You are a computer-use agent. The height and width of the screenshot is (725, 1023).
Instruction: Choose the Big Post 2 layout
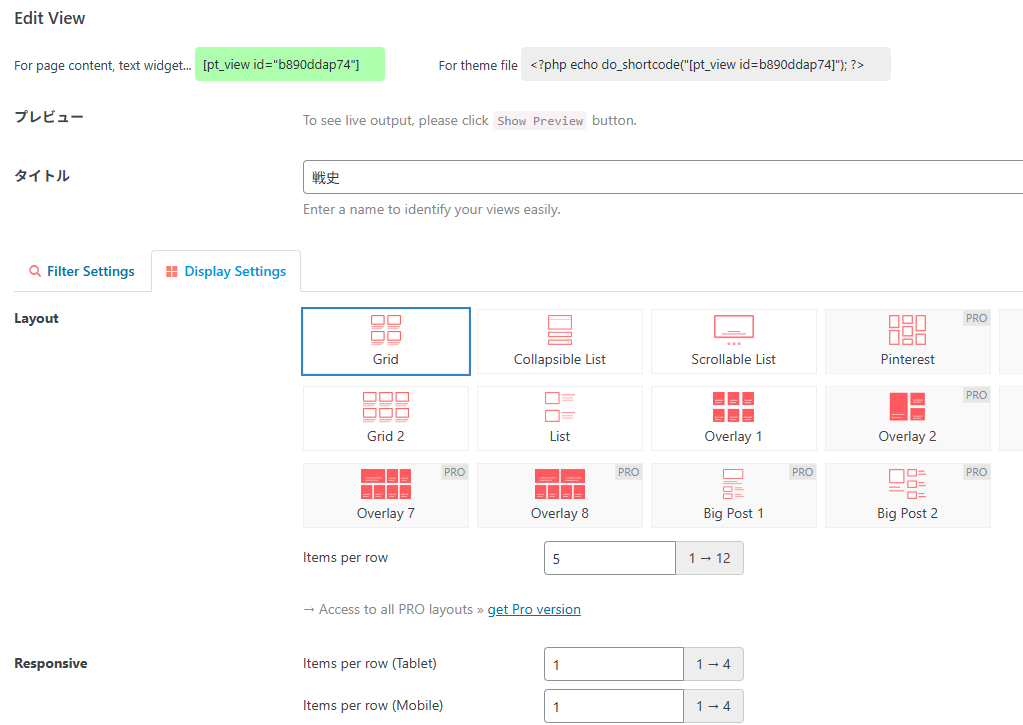pyautogui.click(x=907, y=495)
